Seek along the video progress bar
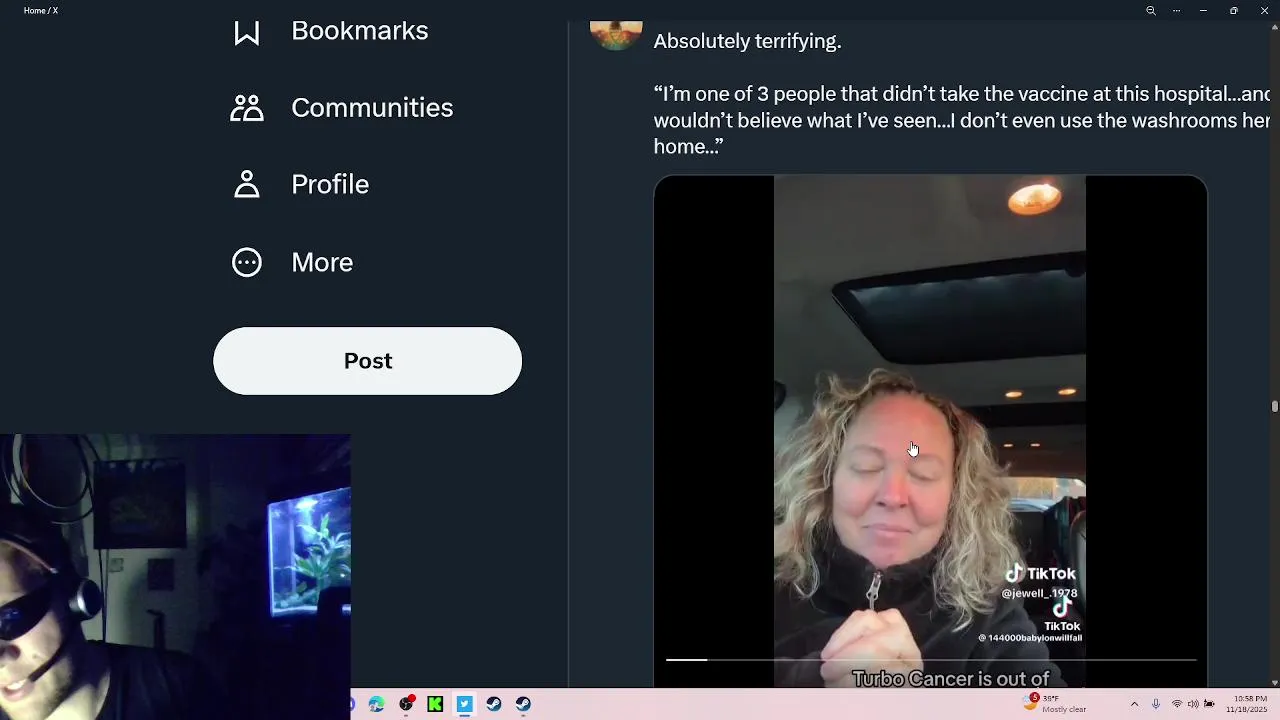The width and height of the screenshot is (1280, 720). pyautogui.click(x=931, y=660)
